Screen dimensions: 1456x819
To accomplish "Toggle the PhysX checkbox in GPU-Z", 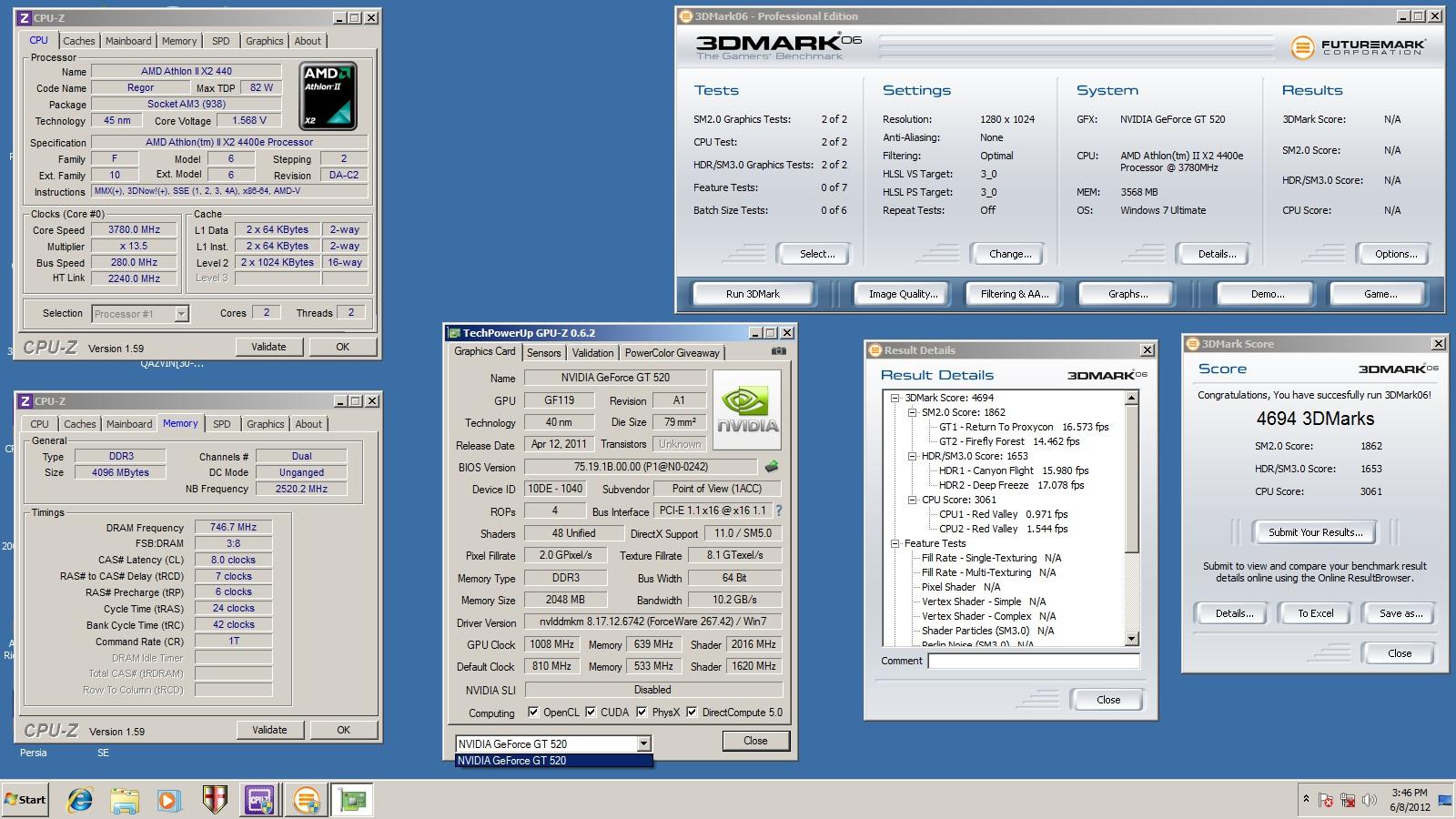I will (642, 713).
